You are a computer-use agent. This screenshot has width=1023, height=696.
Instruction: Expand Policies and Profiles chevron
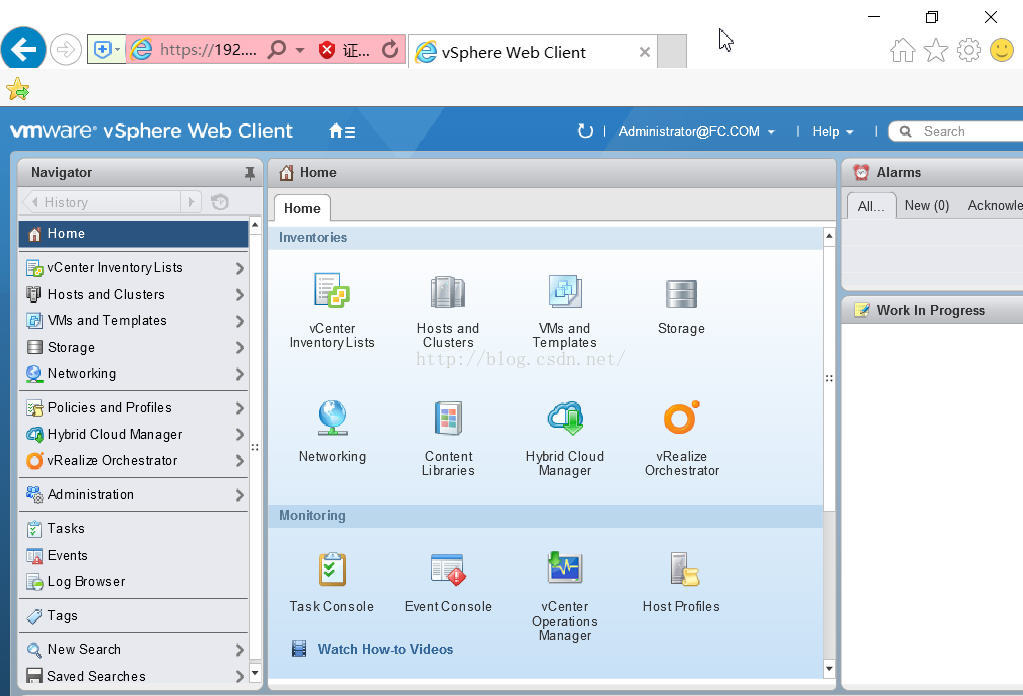coord(239,408)
